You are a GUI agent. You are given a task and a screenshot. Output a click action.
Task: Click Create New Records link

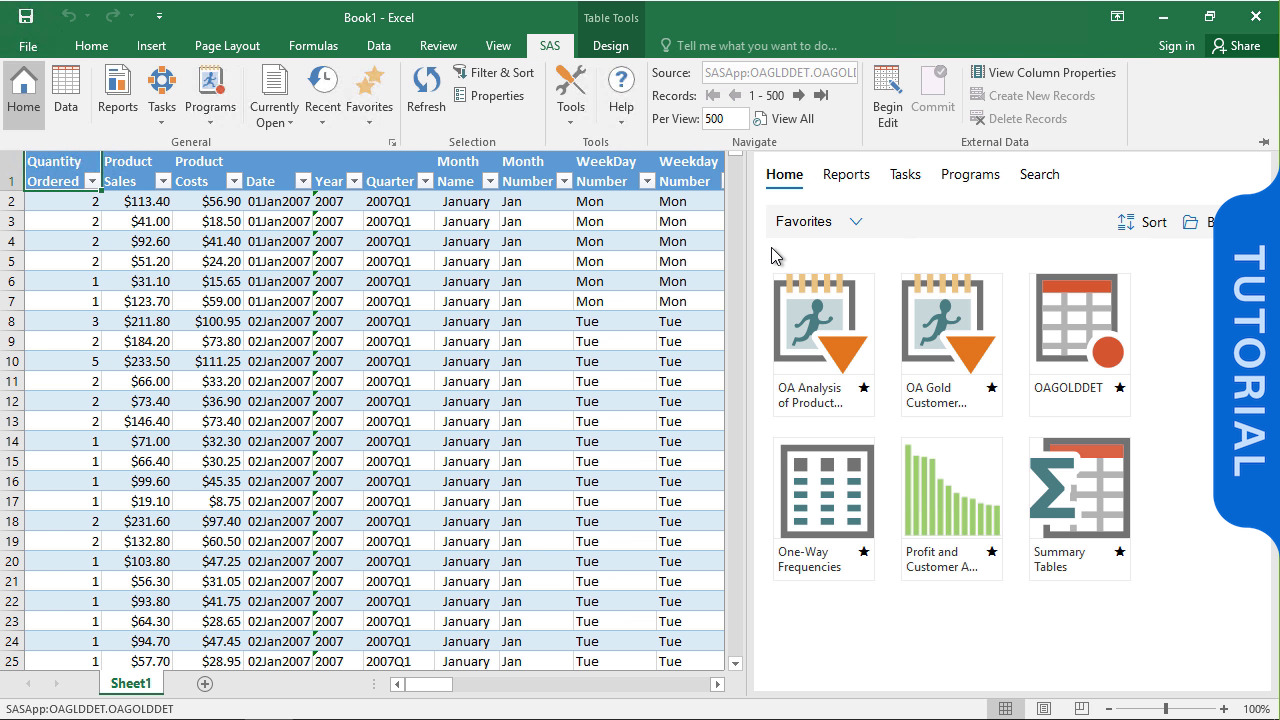click(1033, 95)
